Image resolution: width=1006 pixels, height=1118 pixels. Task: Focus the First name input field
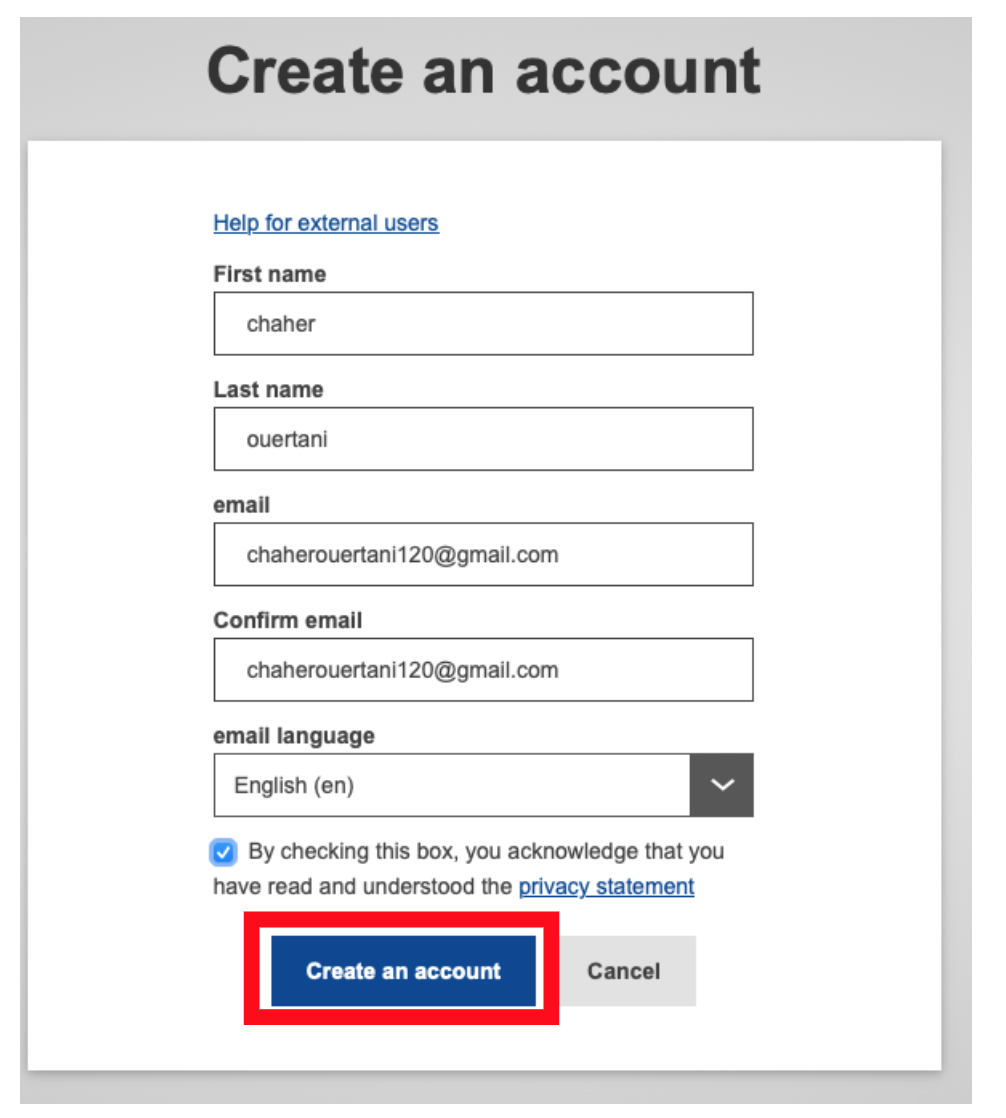(x=483, y=324)
